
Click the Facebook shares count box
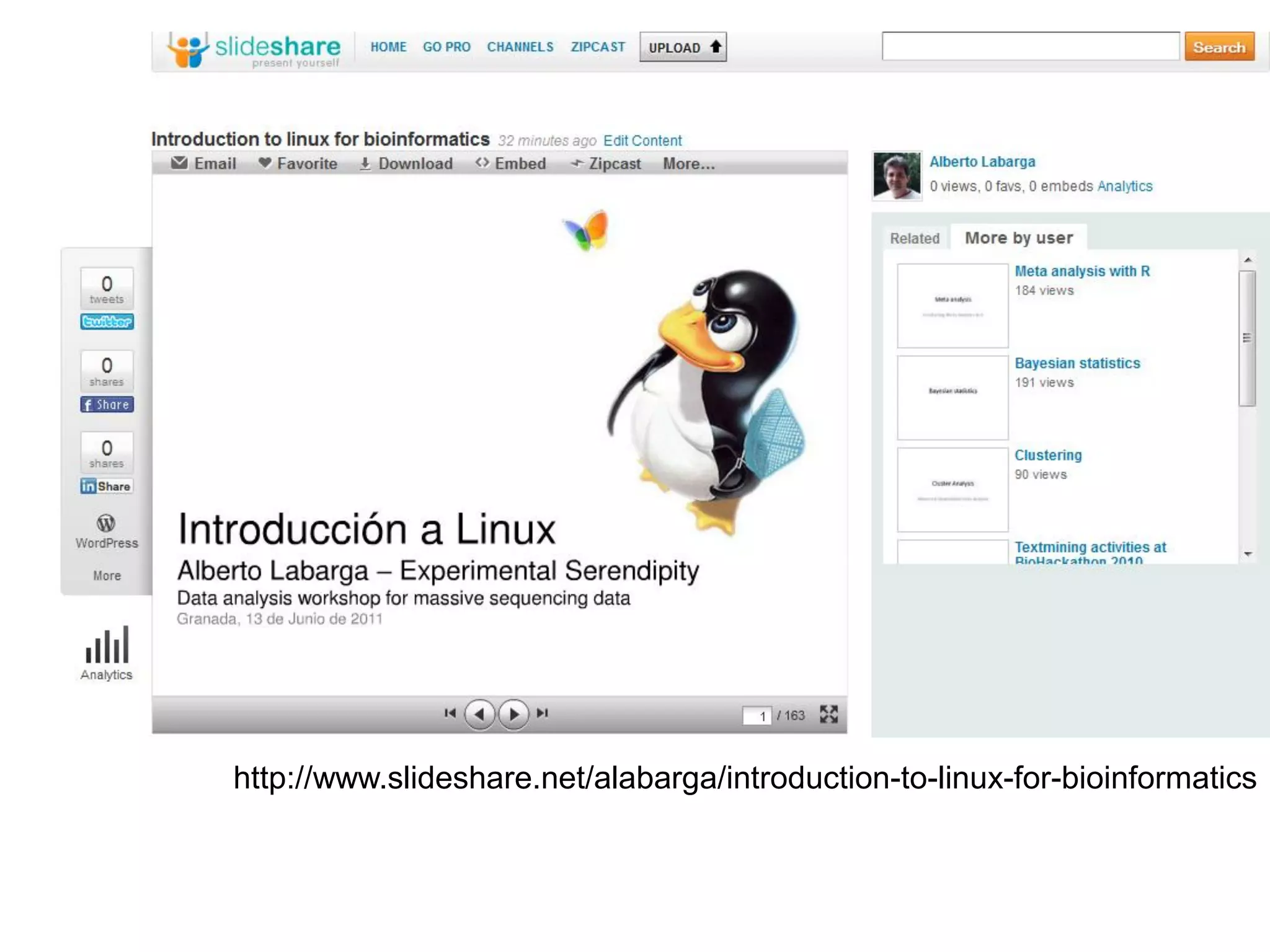click(x=107, y=371)
